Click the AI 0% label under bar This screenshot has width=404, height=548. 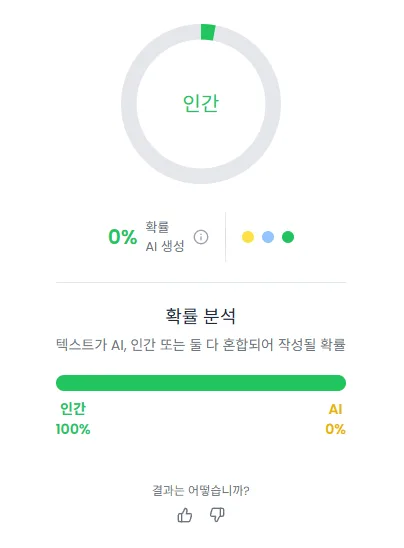pyautogui.click(x=335, y=419)
